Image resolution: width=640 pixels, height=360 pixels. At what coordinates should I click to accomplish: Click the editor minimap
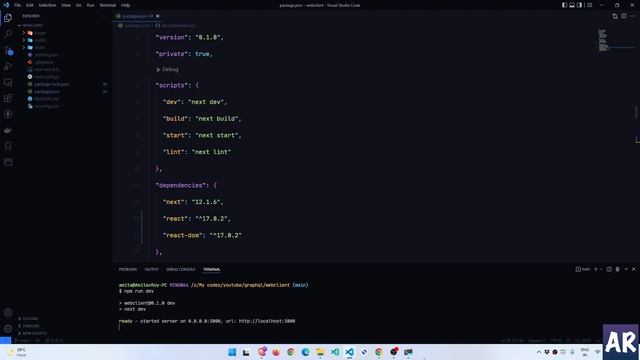coord(615,41)
